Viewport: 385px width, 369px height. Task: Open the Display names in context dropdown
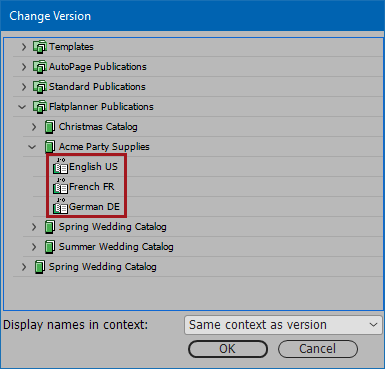[x=283, y=325]
